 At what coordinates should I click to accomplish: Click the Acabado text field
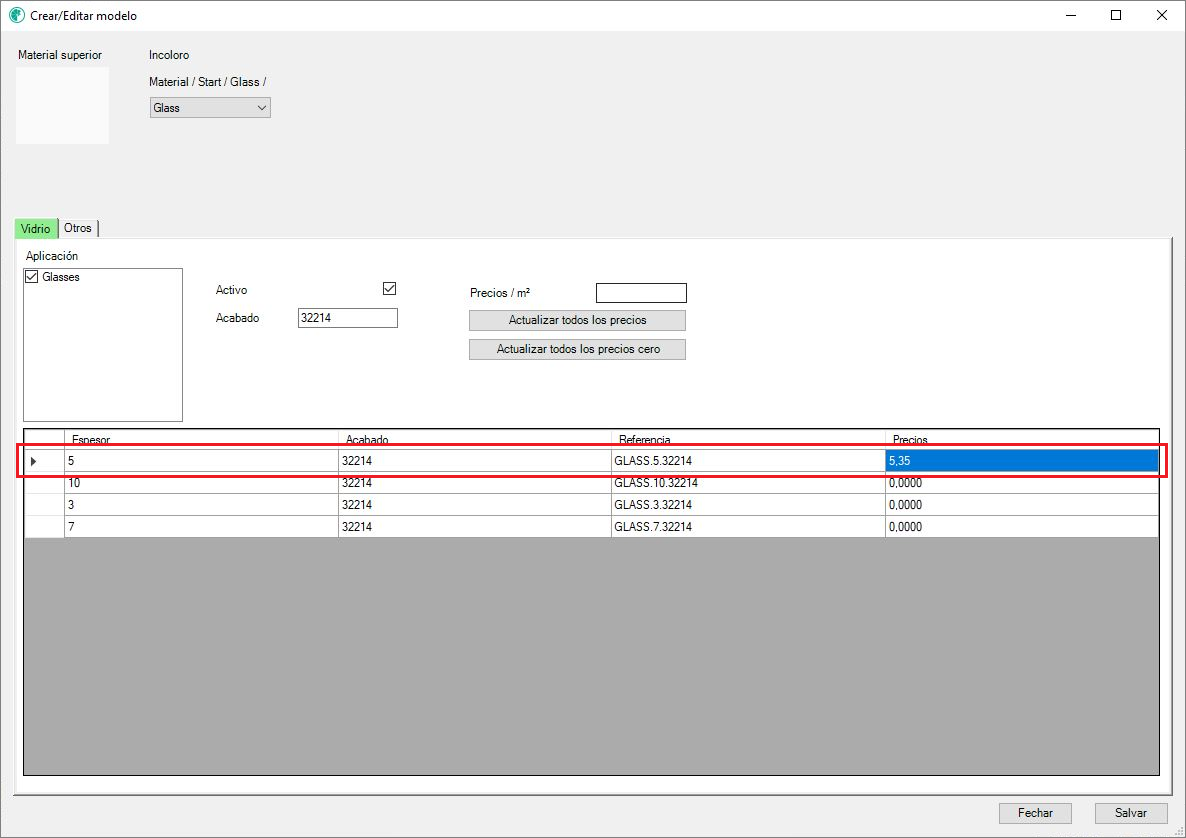(x=347, y=318)
